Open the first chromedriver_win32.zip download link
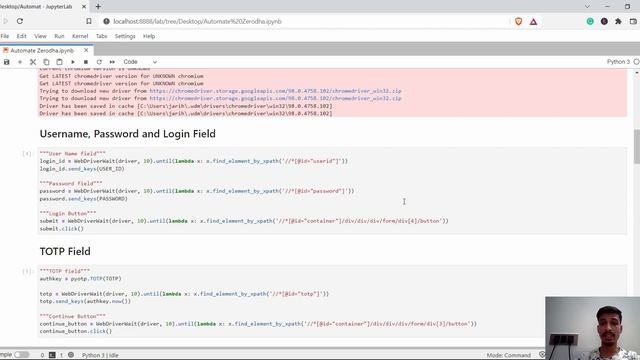640x360 pixels. coord(275,91)
